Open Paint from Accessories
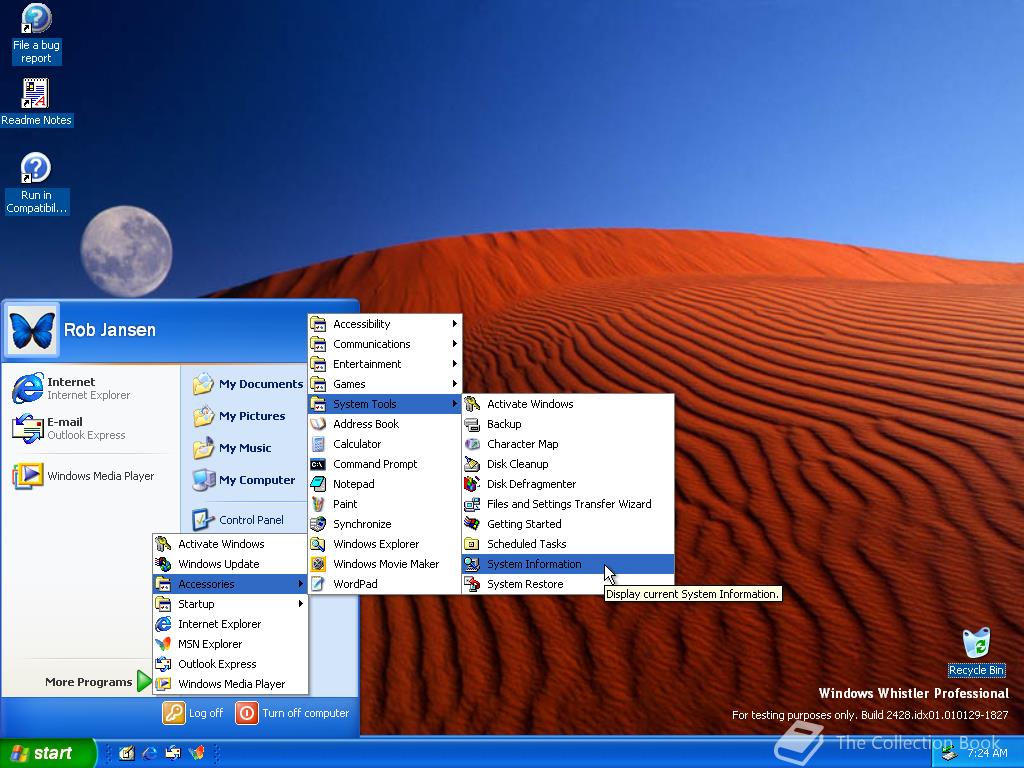This screenshot has width=1024, height=768. click(385, 504)
